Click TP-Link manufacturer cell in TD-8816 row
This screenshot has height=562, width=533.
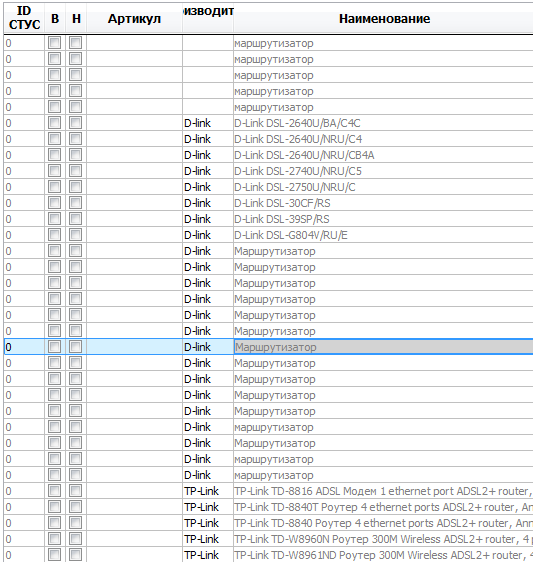(x=208, y=491)
